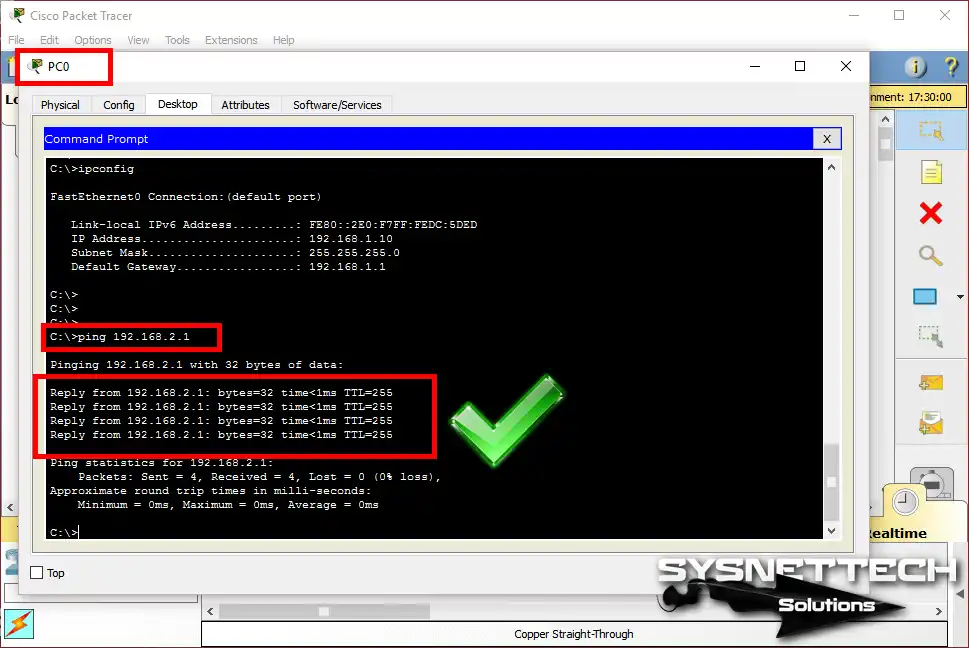Open the info icon in main toolbar

[915, 67]
